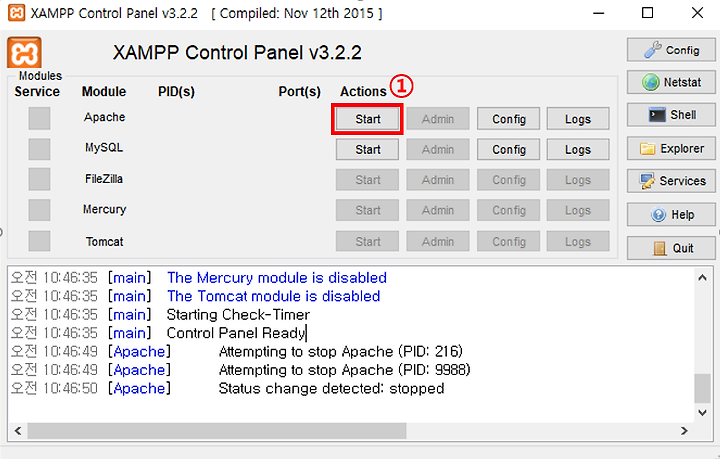This screenshot has width=720, height=459.
Task: Toggle the MySQL service checkbox
Action: click(39, 149)
